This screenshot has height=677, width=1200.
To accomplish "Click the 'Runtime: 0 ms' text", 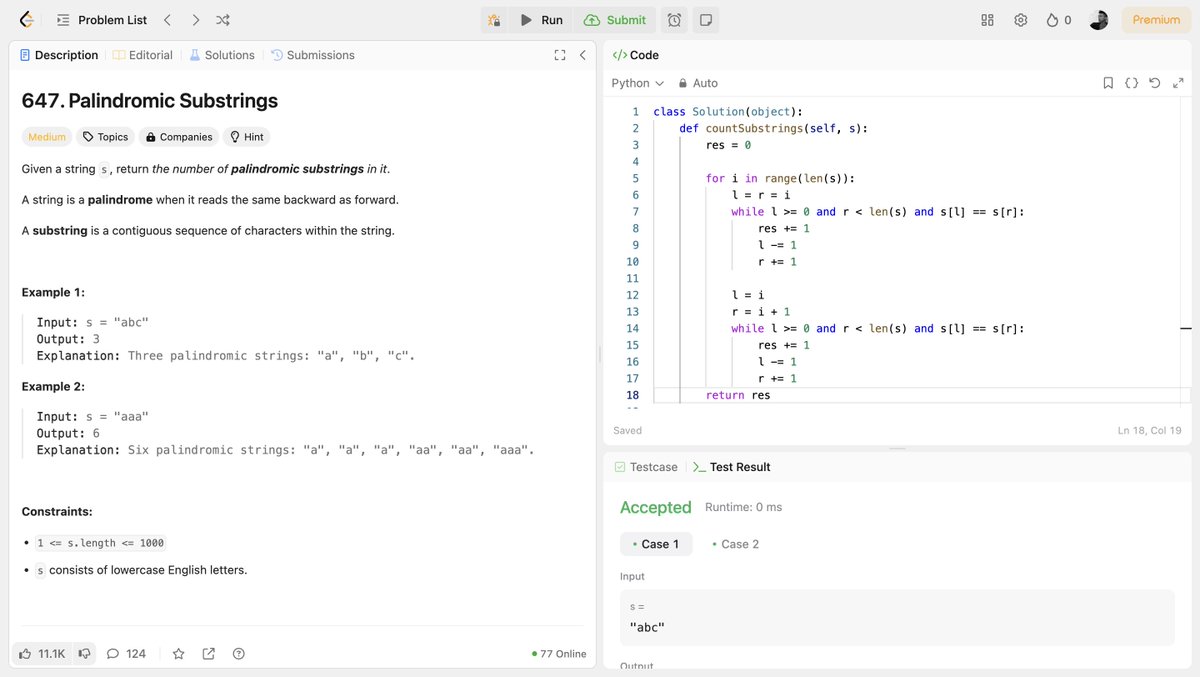I will 743,507.
